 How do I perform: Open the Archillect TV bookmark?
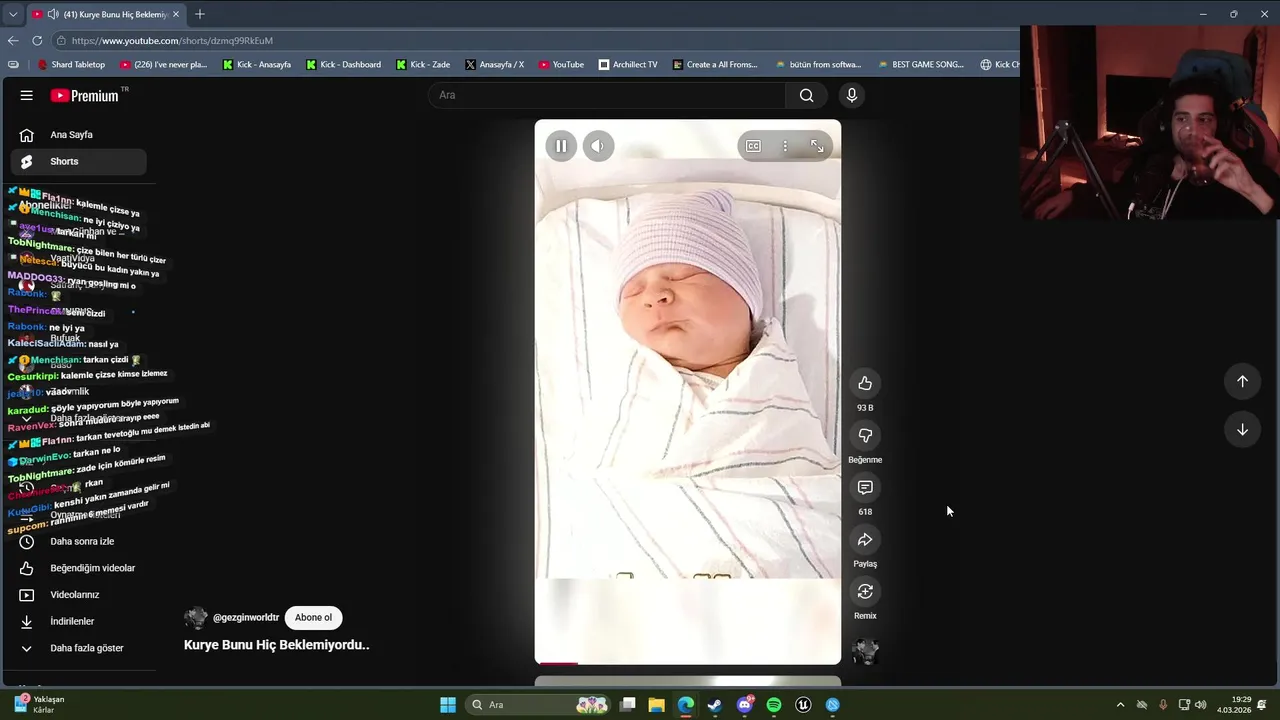click(x=628, y=64)
